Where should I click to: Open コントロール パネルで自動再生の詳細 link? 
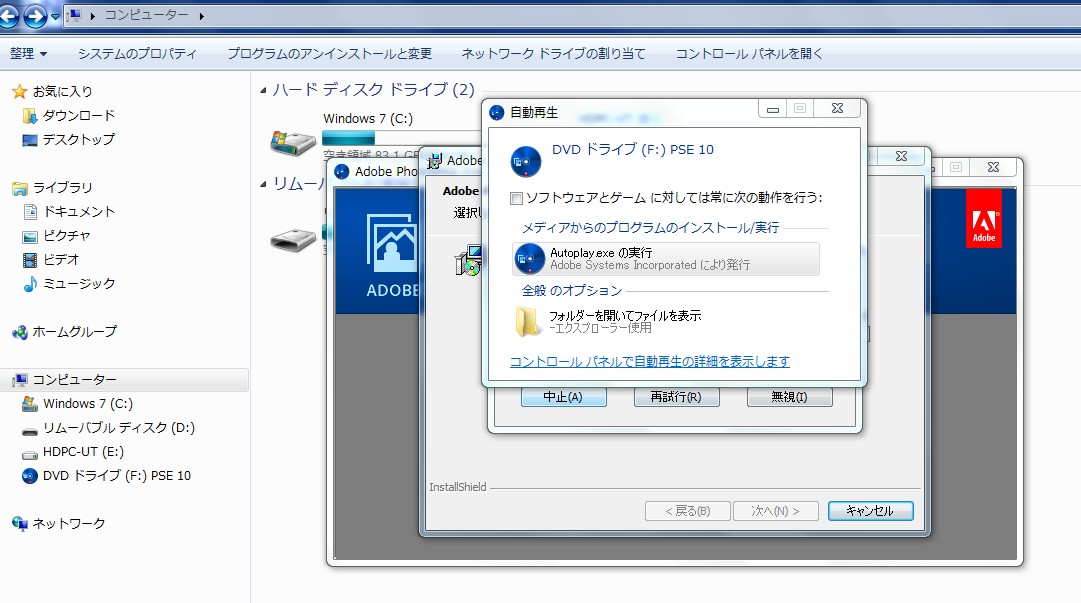coord(649,361)
